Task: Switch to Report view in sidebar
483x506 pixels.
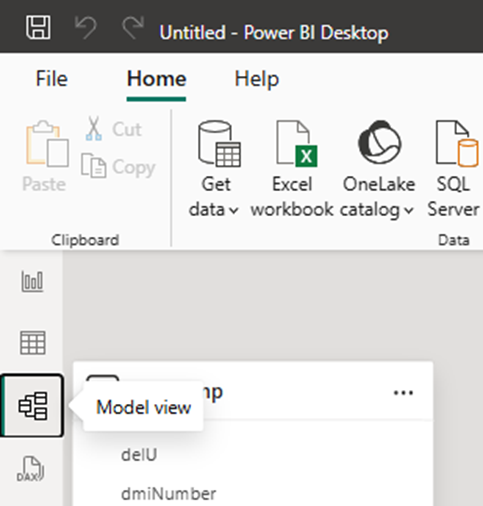Action: [x=32, y=281]
